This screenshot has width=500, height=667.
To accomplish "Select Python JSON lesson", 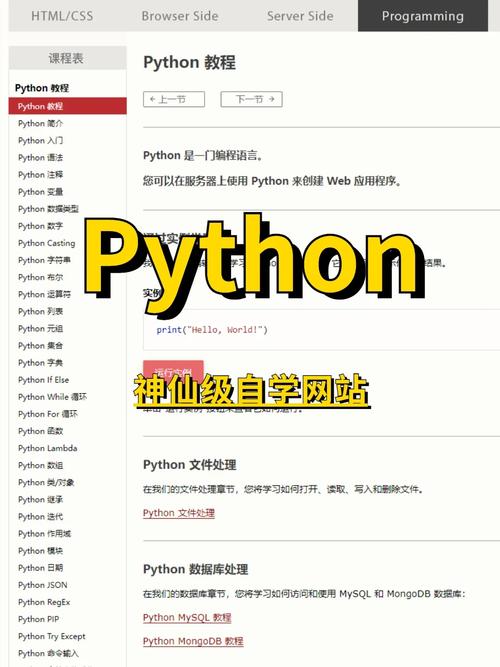I will 43,585.
